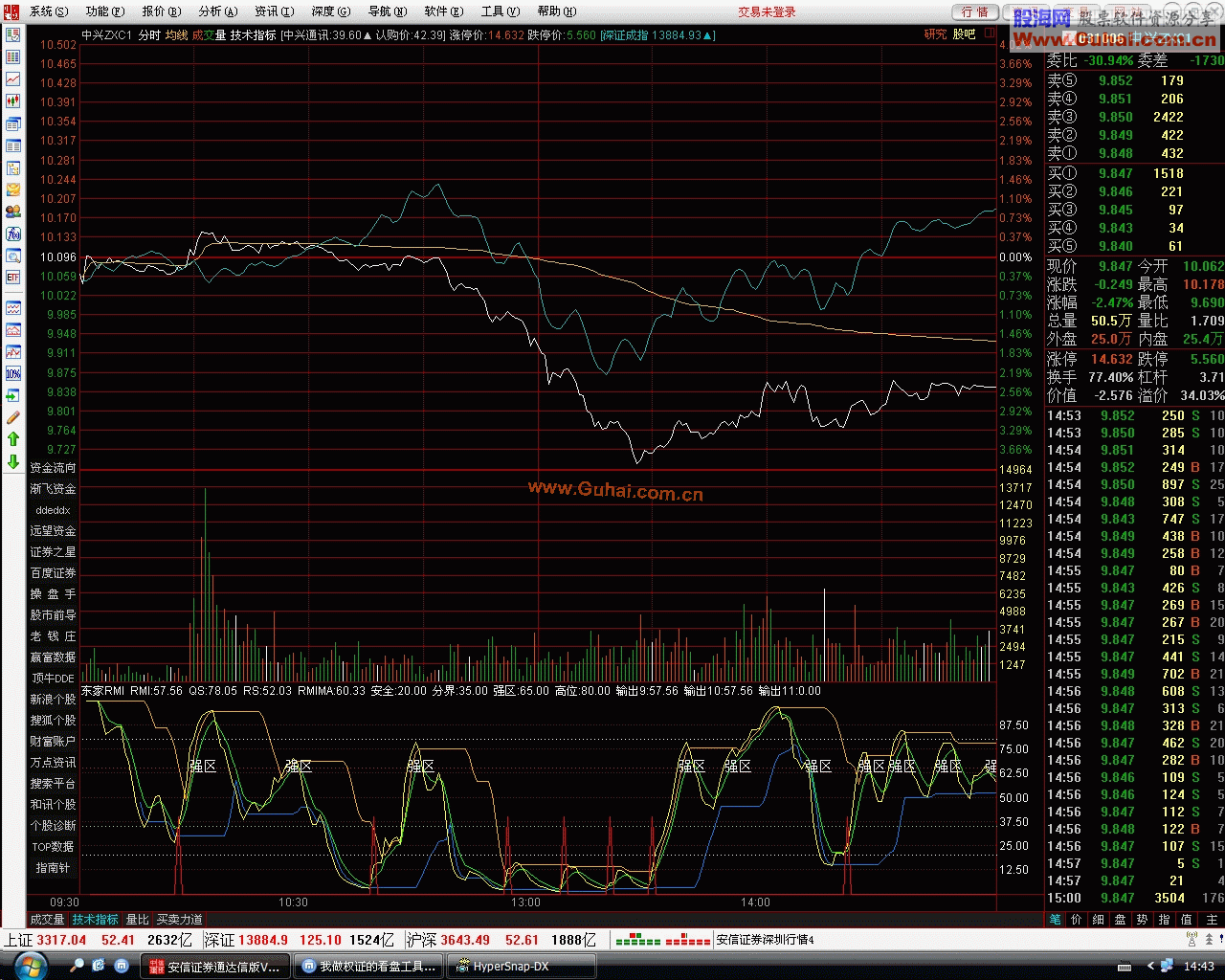Open the 帮助 menu

point(557,11)
